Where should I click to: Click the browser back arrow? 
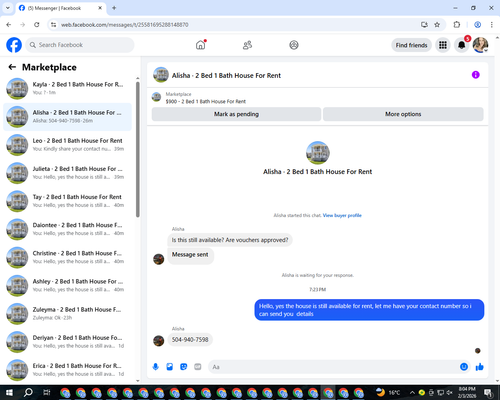(x=9, y=25)
